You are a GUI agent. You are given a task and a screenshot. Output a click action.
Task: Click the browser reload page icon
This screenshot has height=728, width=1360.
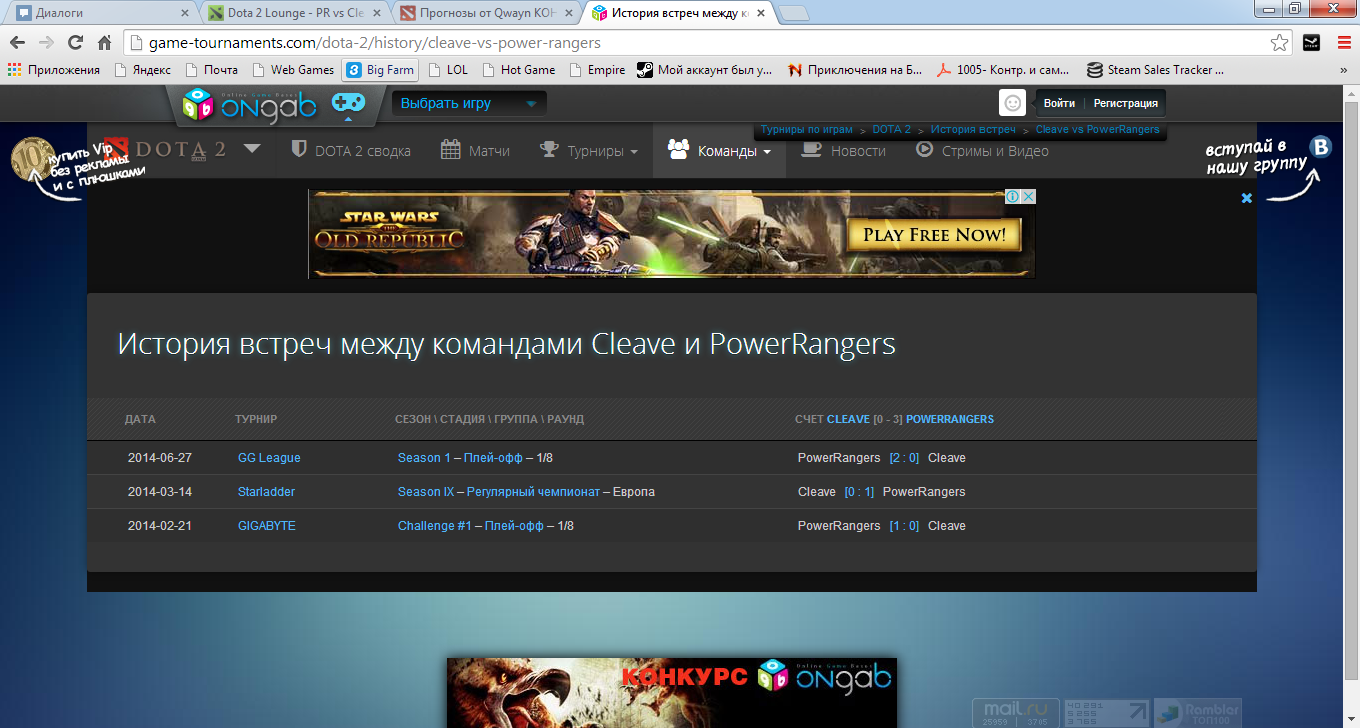75,43
